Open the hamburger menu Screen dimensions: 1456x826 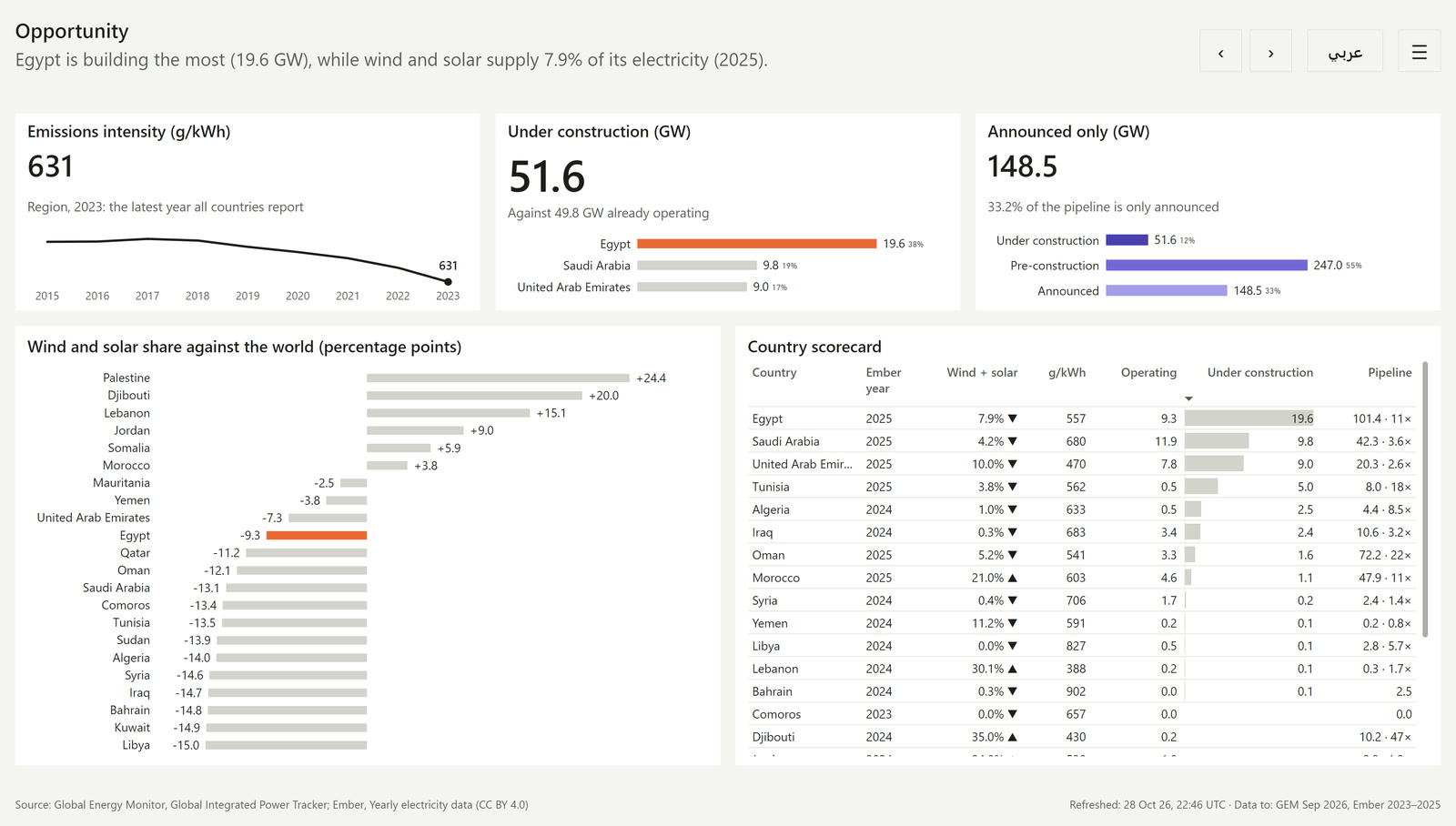pos(1419,51)
